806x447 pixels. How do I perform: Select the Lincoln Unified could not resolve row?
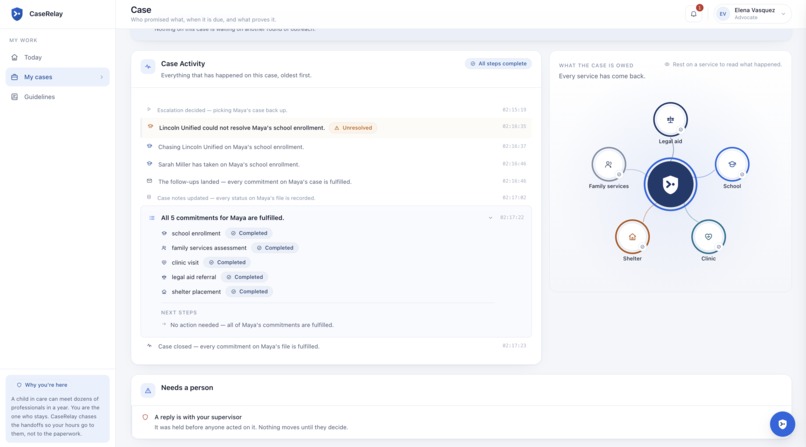click(336, 128)
